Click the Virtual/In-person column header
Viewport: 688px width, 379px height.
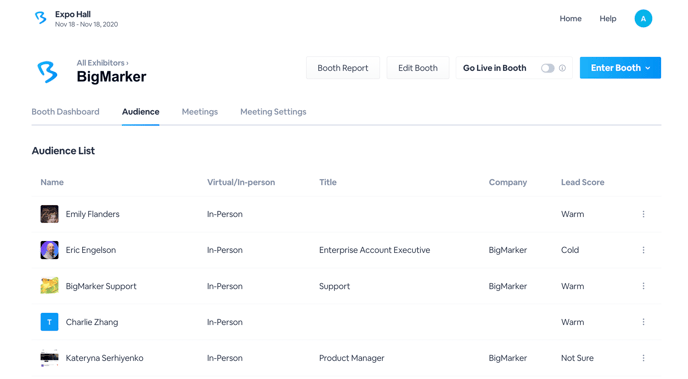click(x=241, y=182)
